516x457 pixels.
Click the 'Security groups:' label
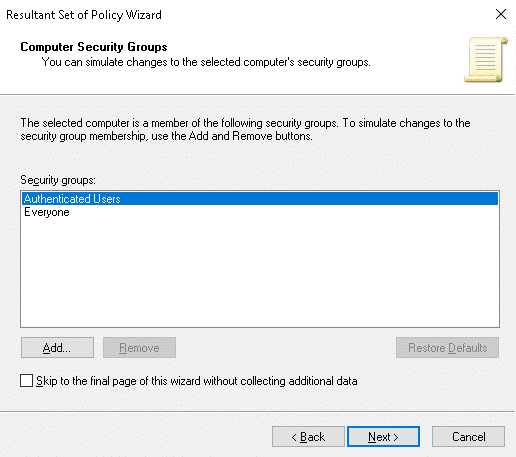coord(58,180)
